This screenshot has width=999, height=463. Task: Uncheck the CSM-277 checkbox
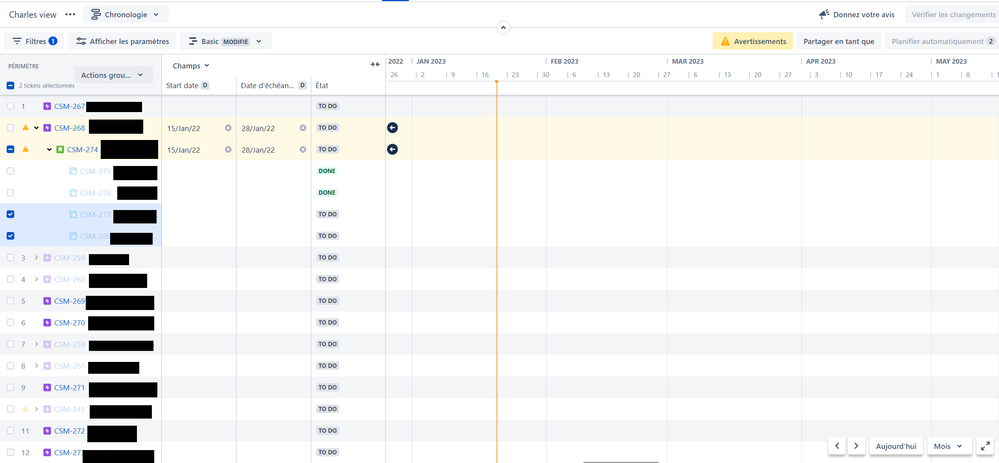pyautogui.click(x=10, y=215)
